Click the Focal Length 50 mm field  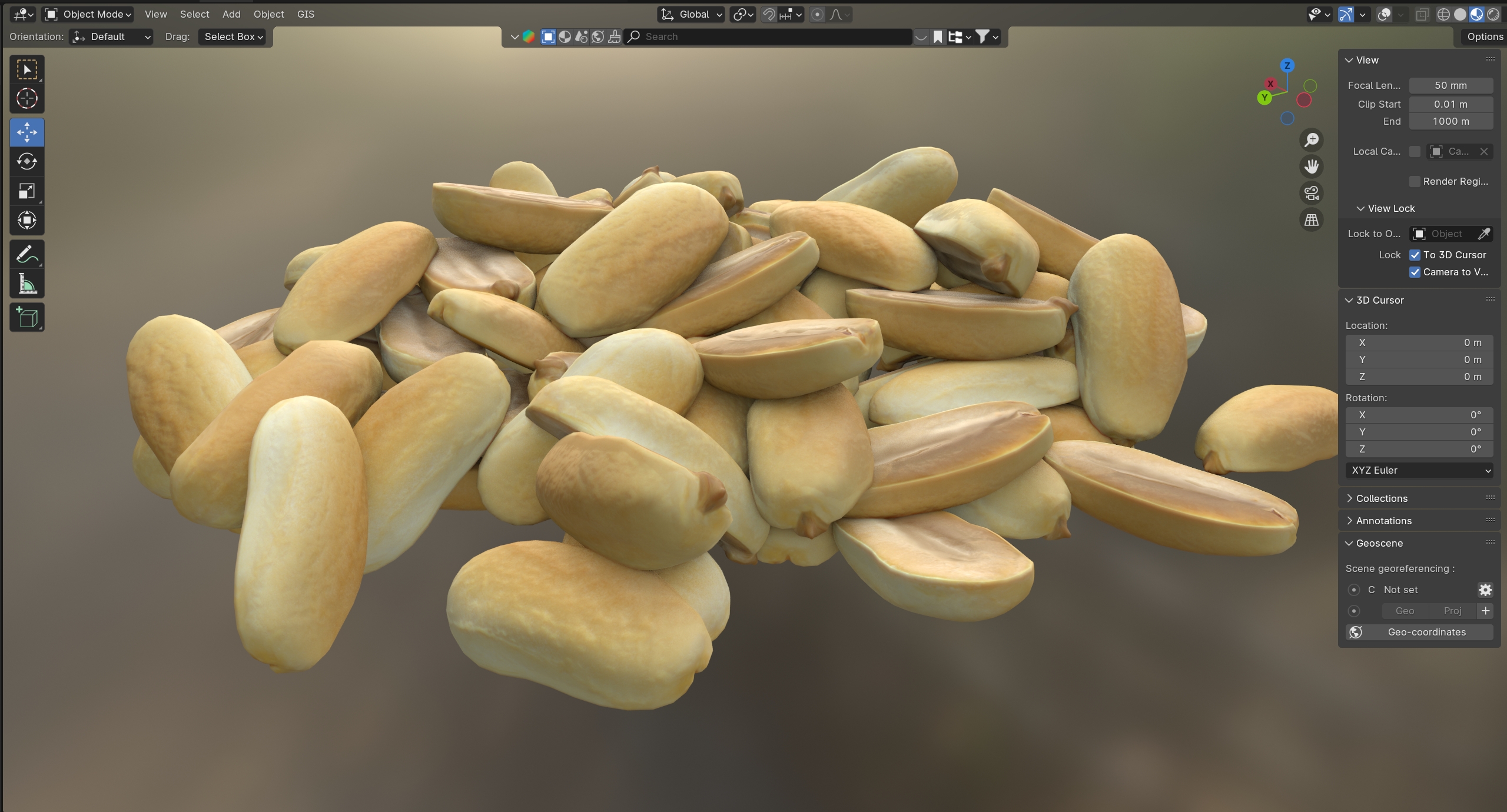[1450, 85]
